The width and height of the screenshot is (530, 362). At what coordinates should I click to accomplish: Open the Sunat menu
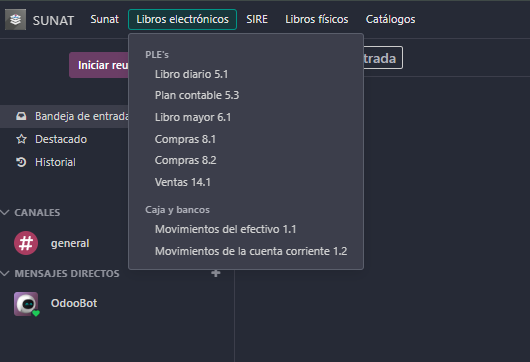click(104, 20)
